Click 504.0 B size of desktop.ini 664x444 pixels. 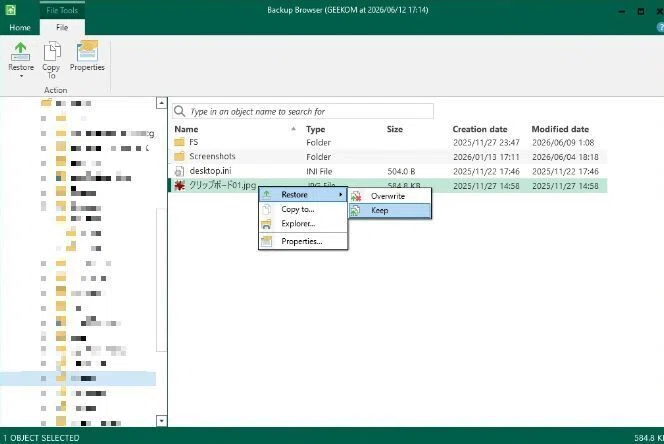401,172
